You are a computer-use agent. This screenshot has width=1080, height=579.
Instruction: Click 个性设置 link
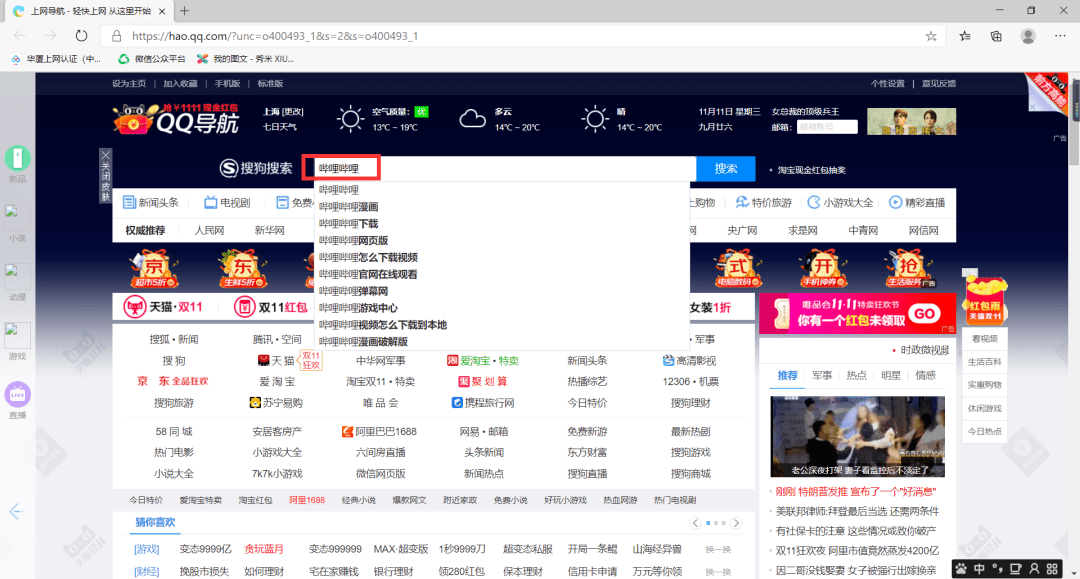887,83
